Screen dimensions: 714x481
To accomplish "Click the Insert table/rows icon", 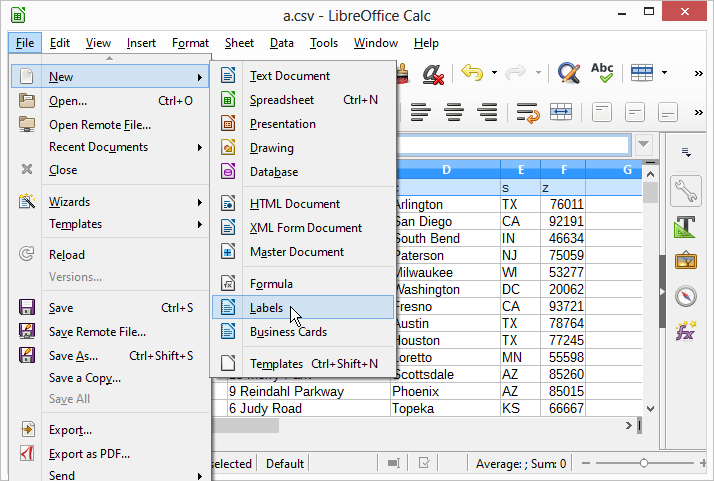I will pos(642,72).
